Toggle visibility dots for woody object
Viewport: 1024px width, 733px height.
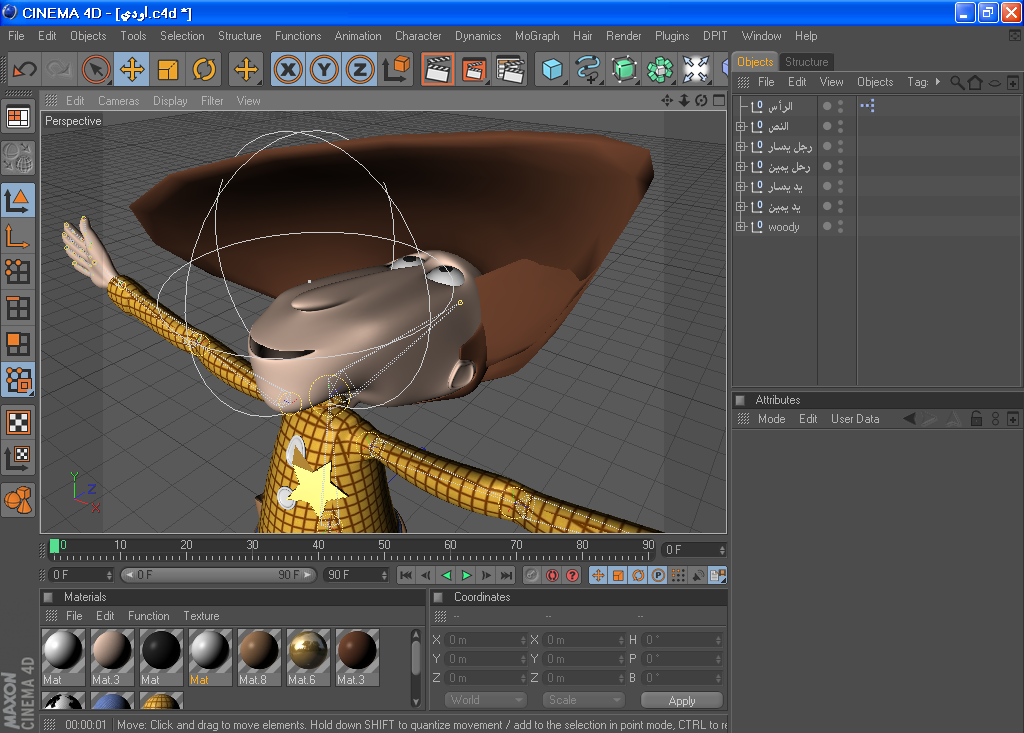(840, 227)
